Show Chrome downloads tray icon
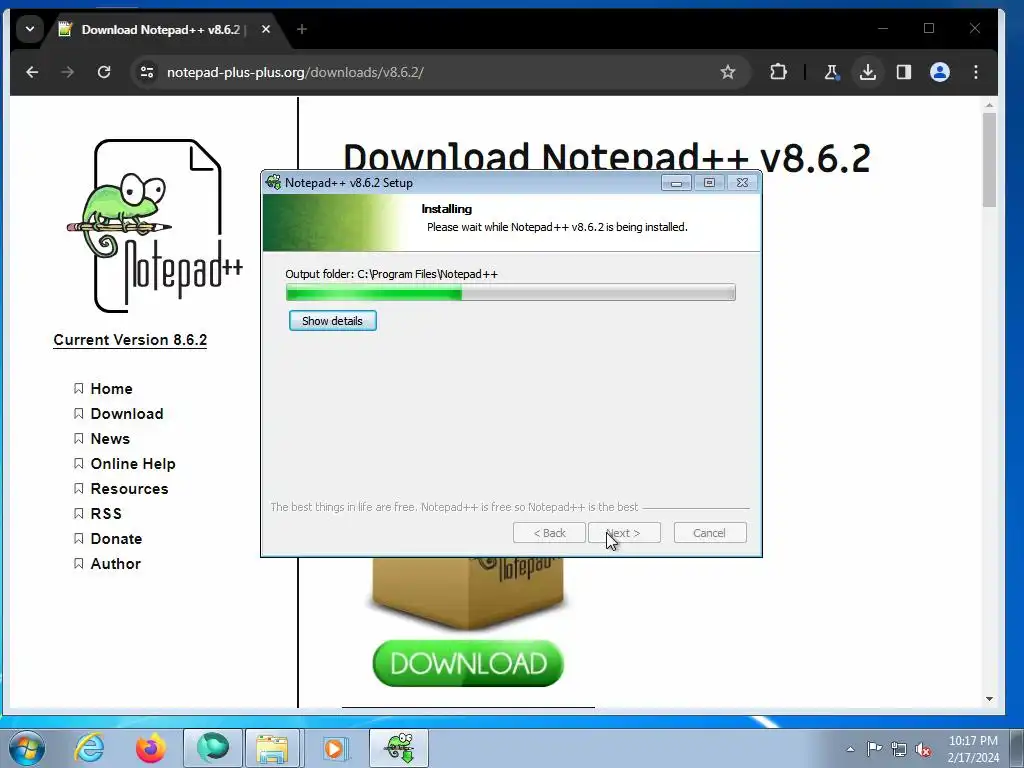The height and width of the screenshot is (768, 1024). point(867,72)
